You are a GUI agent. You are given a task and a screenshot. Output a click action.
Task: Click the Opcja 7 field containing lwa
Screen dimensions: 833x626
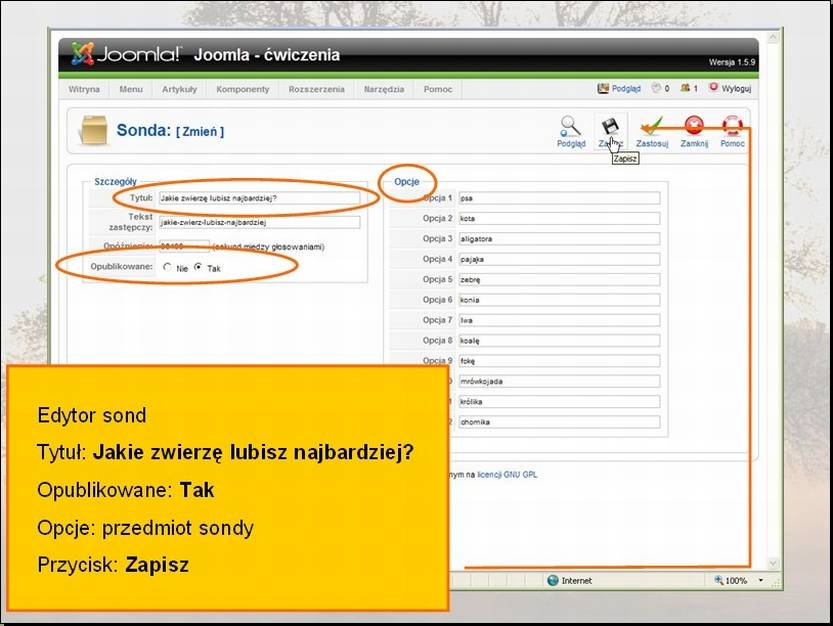point(559,320)
